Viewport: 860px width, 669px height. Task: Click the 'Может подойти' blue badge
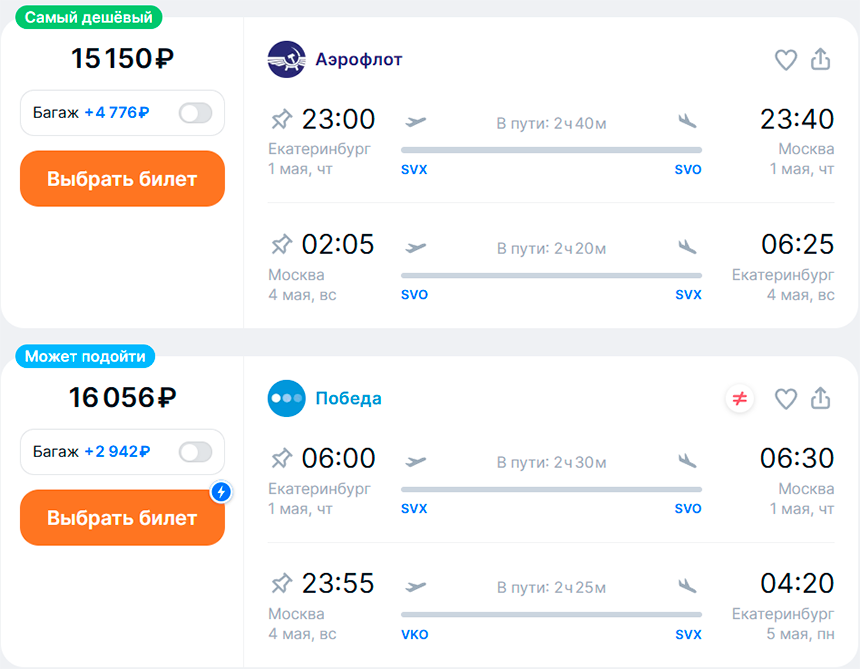pos(85,356)
